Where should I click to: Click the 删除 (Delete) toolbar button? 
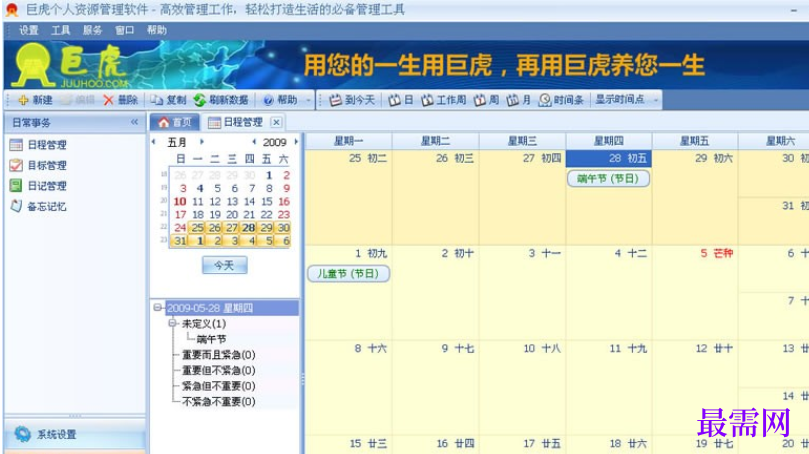click(x=121, y=100)
